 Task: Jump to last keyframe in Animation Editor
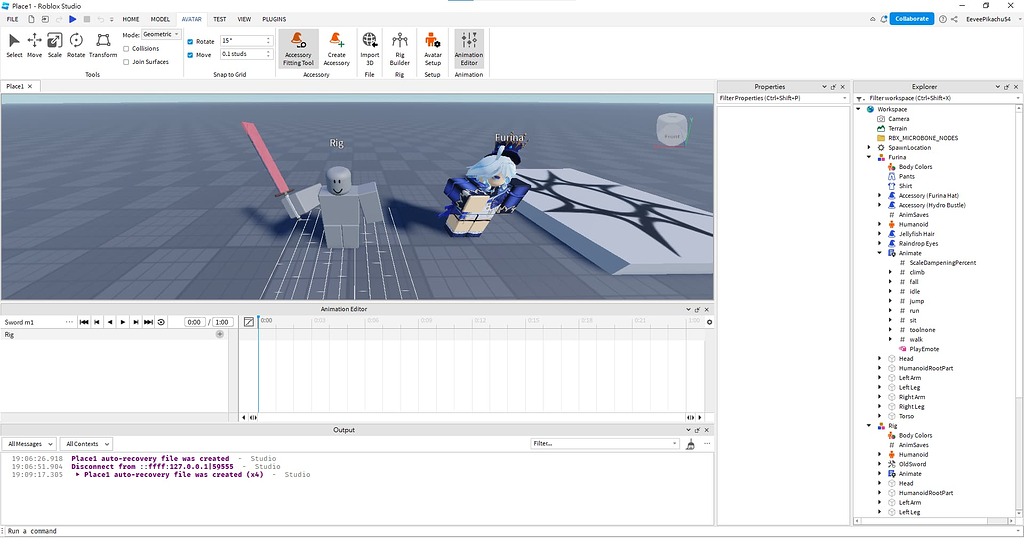pyautogui.click(x=148, y=322)
